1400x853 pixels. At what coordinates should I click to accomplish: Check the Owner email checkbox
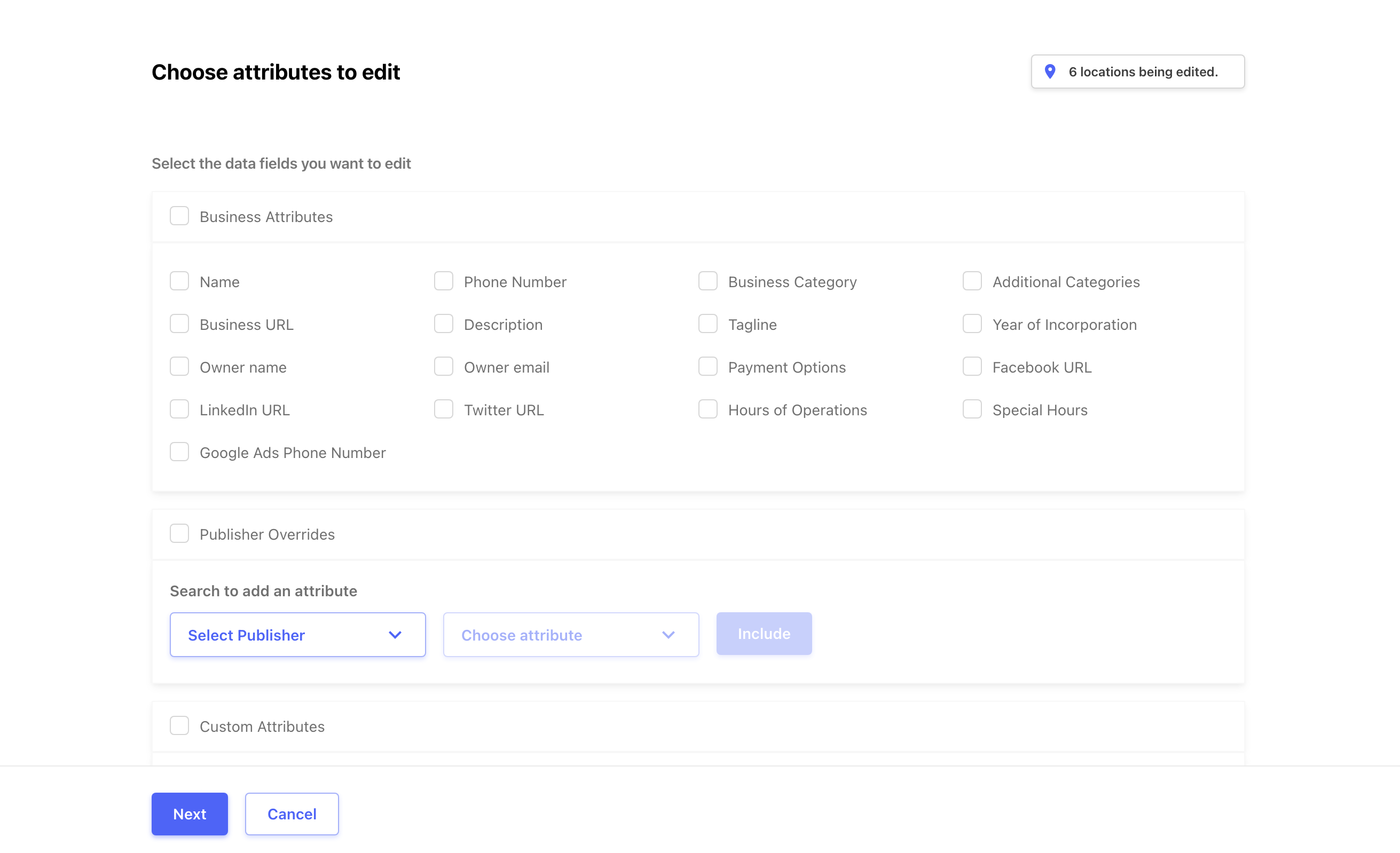[x=444, y=366]
